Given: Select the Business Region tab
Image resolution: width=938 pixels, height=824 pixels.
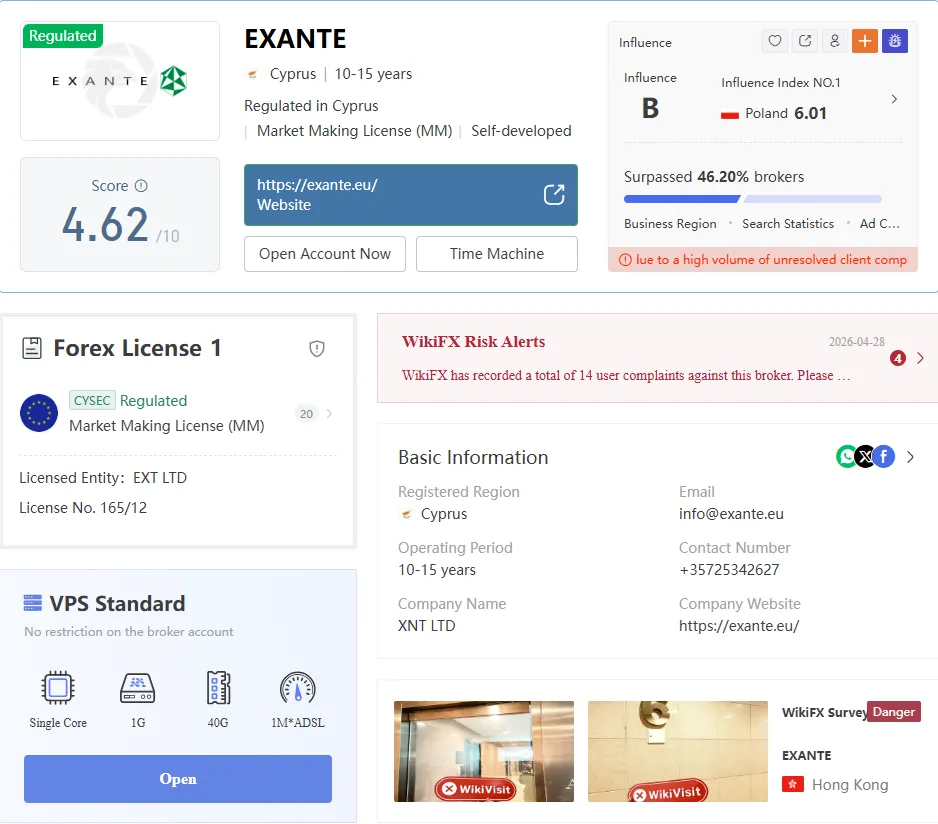Looking at the screenshot, I should [x=670, y=223].
